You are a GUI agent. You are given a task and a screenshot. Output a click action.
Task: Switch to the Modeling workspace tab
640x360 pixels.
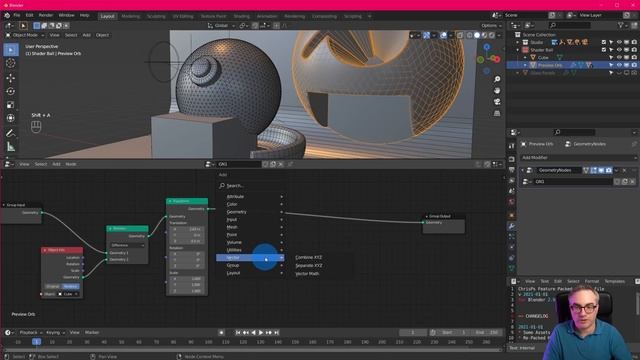tap(131, 16)
